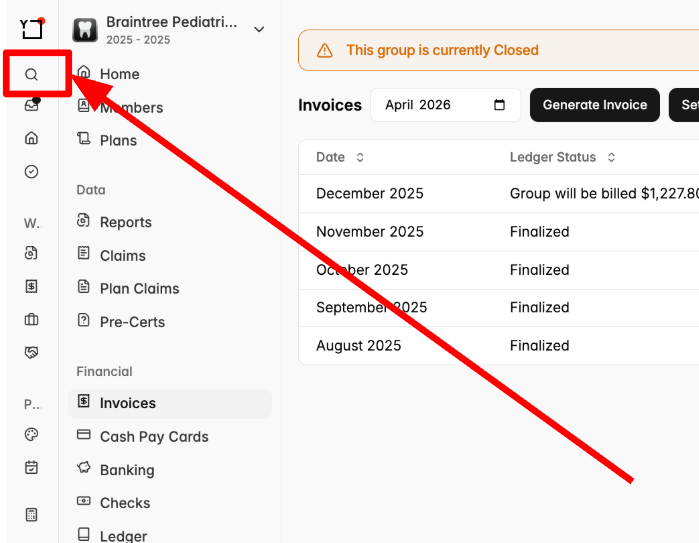699x543 pixels.
Task: Click the search magnifier icon in the left rail
Action: pos(31,74)
